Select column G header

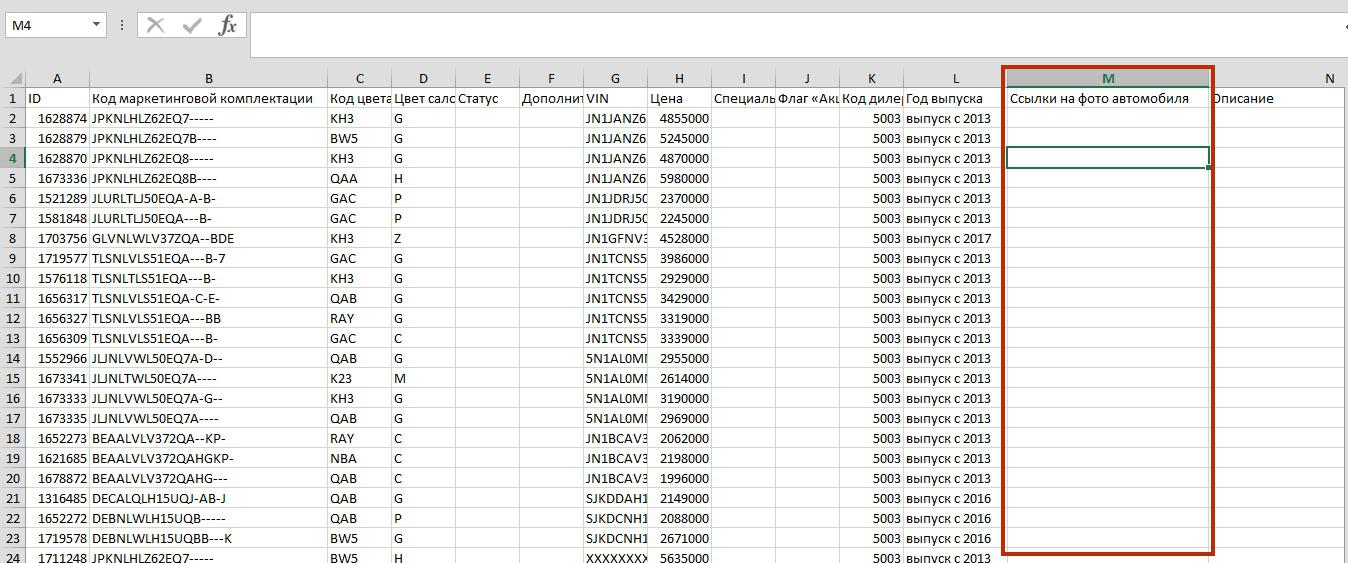pos(615,78)
